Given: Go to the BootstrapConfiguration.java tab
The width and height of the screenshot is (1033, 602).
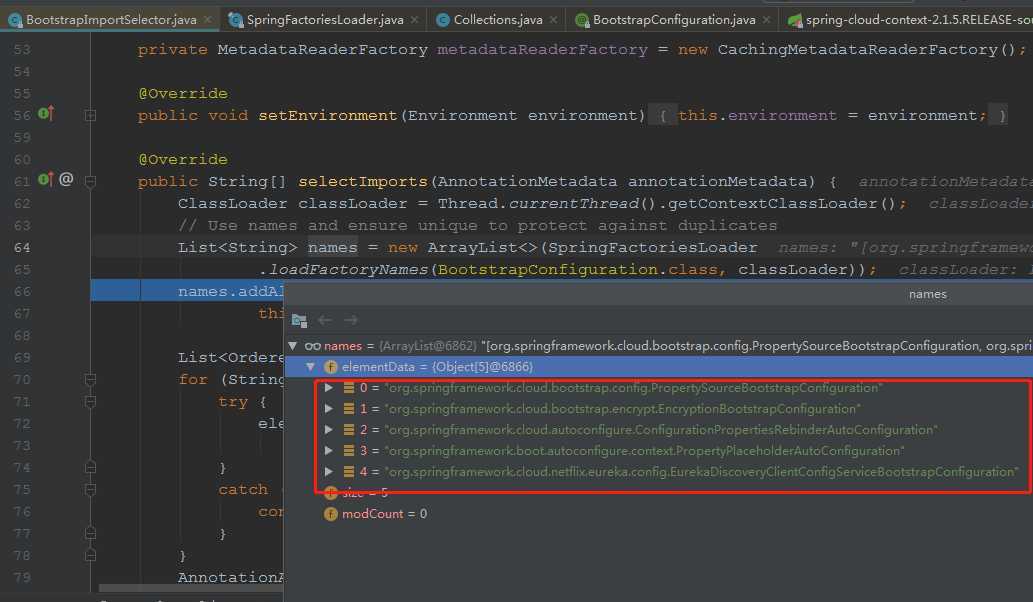Looking at the screenshot, I should click(x=674, y=20).
